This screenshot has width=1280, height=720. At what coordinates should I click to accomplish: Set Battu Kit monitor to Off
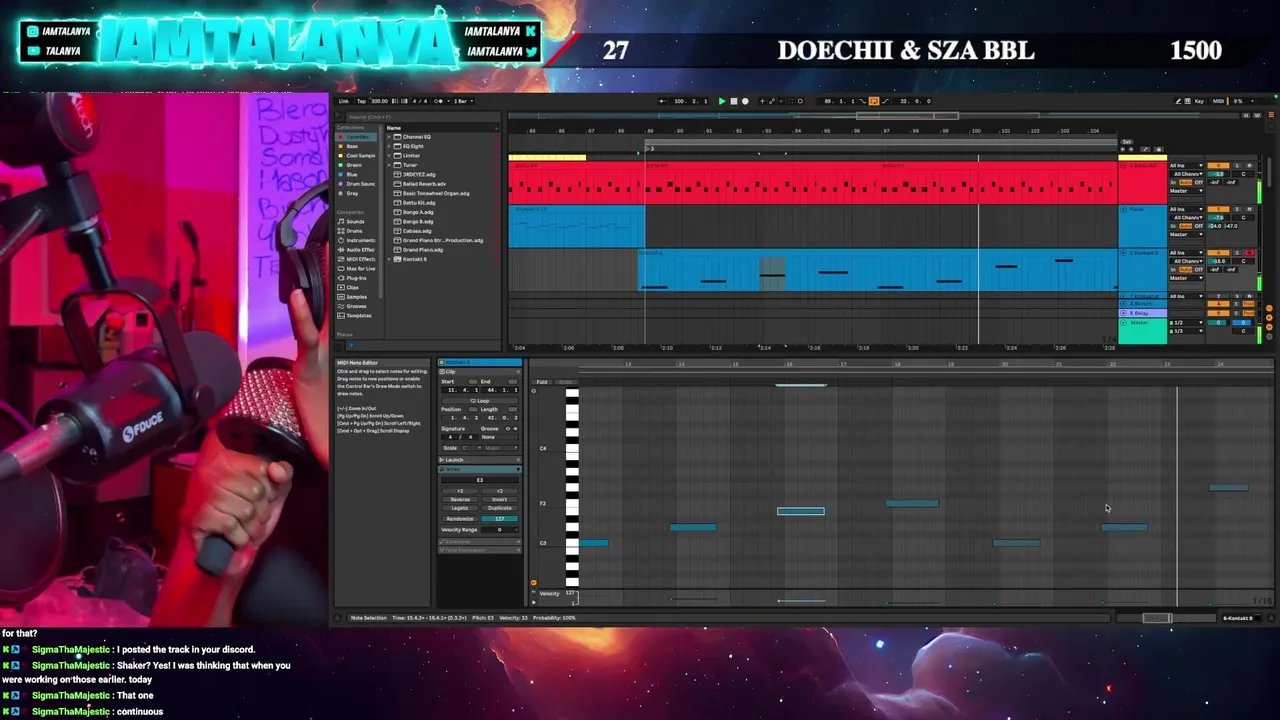coord(1199,182)
